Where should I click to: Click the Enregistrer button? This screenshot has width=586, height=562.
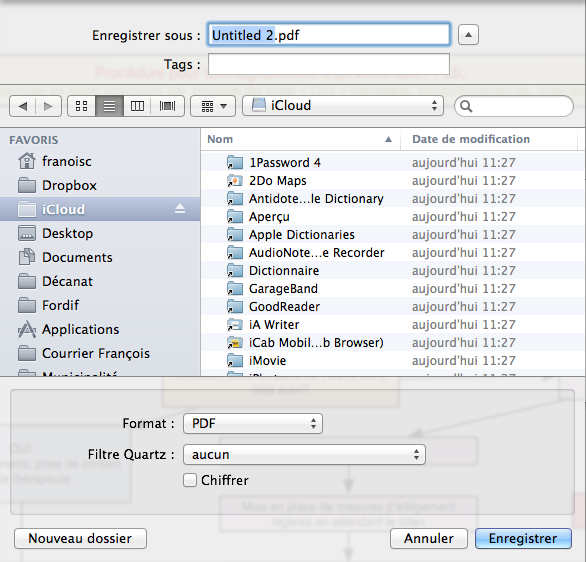click(x=523, y=538)
